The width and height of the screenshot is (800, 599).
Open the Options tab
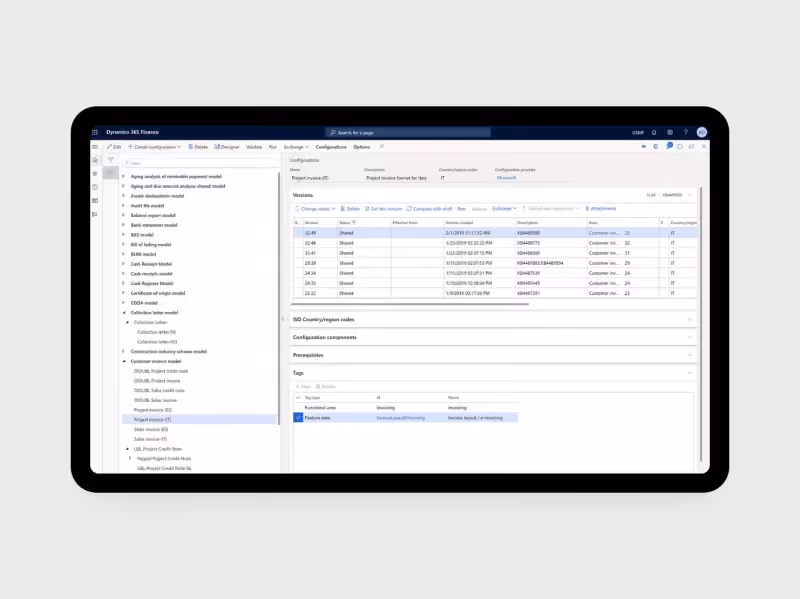click(362, 147)
